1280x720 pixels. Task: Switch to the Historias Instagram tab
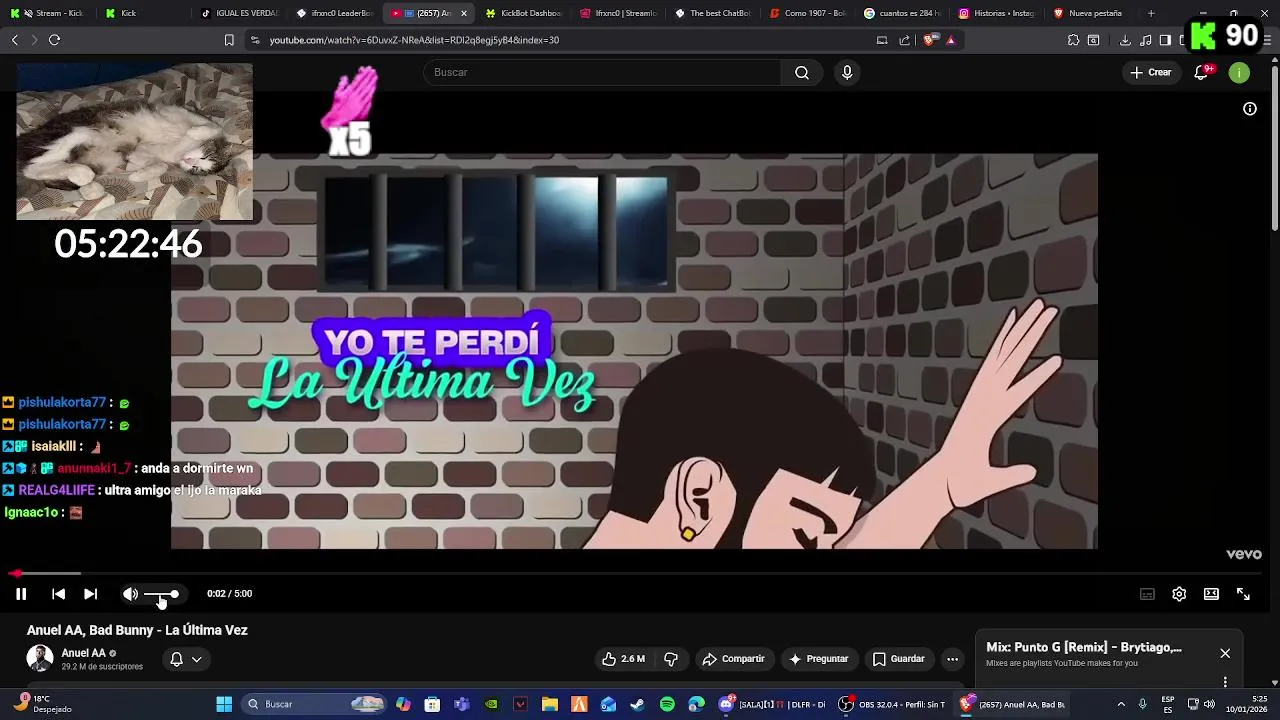click(x=996, y=13)
